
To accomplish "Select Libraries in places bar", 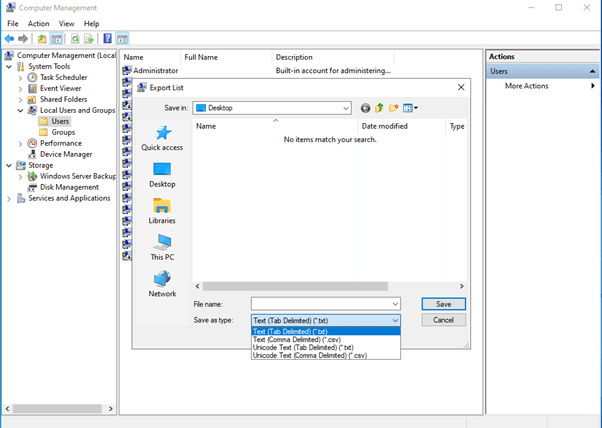I will click(x=162, y=212).
